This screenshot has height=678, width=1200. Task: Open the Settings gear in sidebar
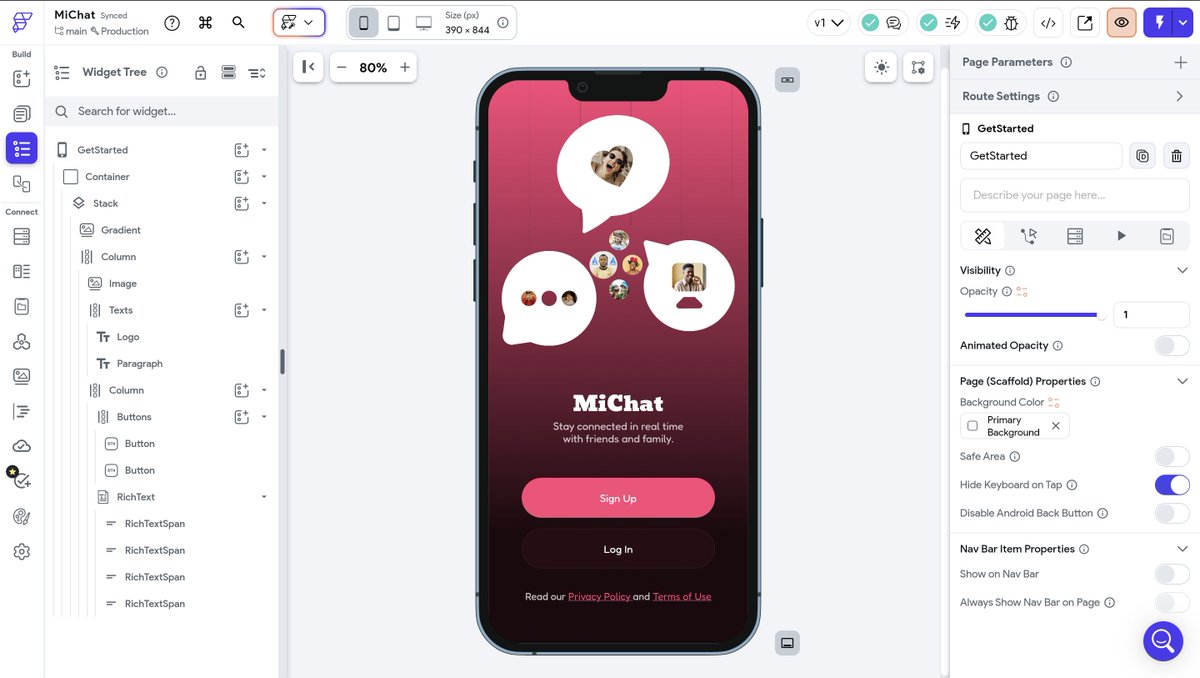(22, 551)
